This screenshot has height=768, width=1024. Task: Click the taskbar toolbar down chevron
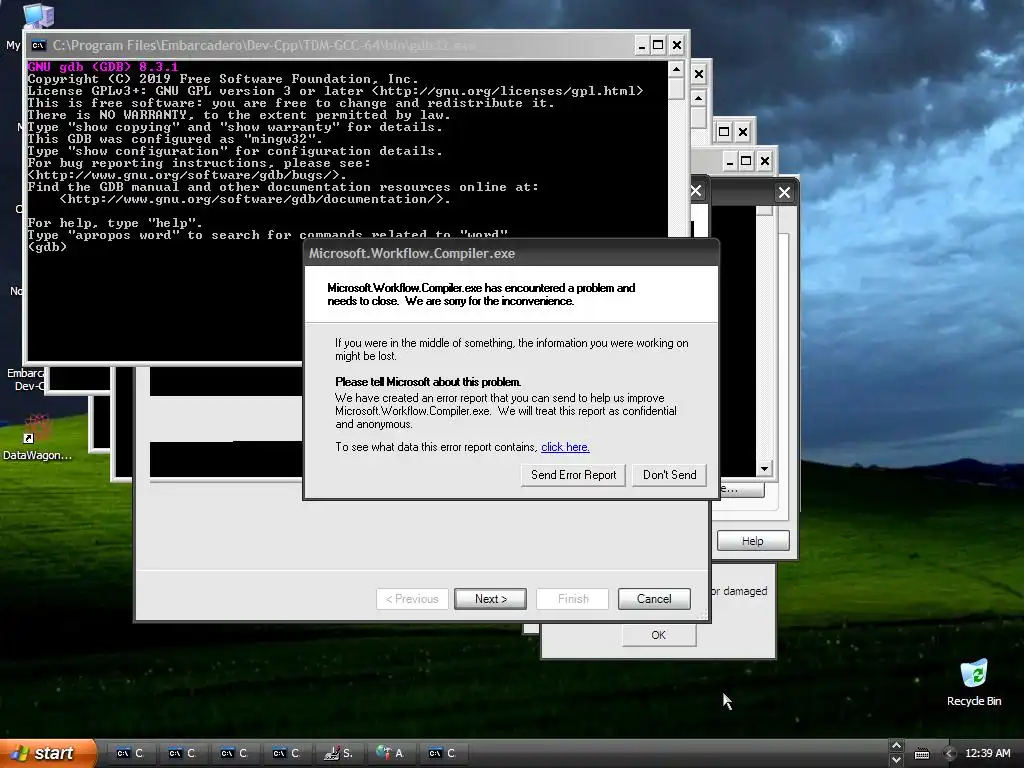pyautogui.click(x=897, y=760)
